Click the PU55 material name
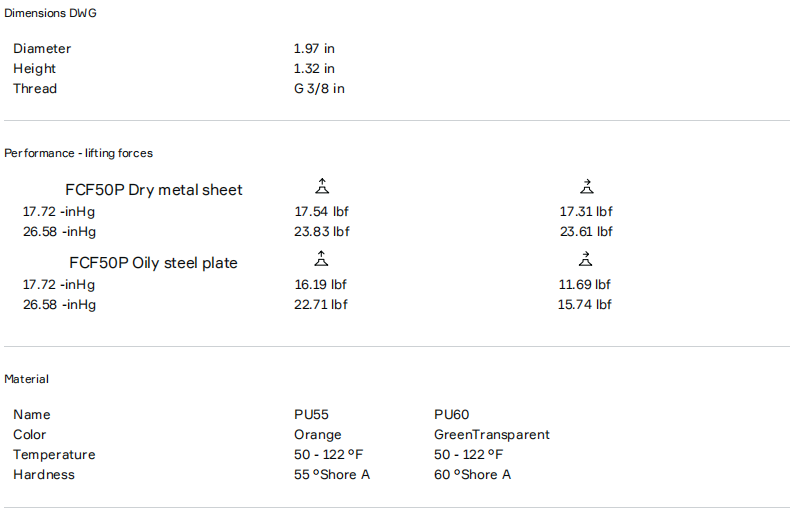Screen dimensions: 790x515 (311, 415)
